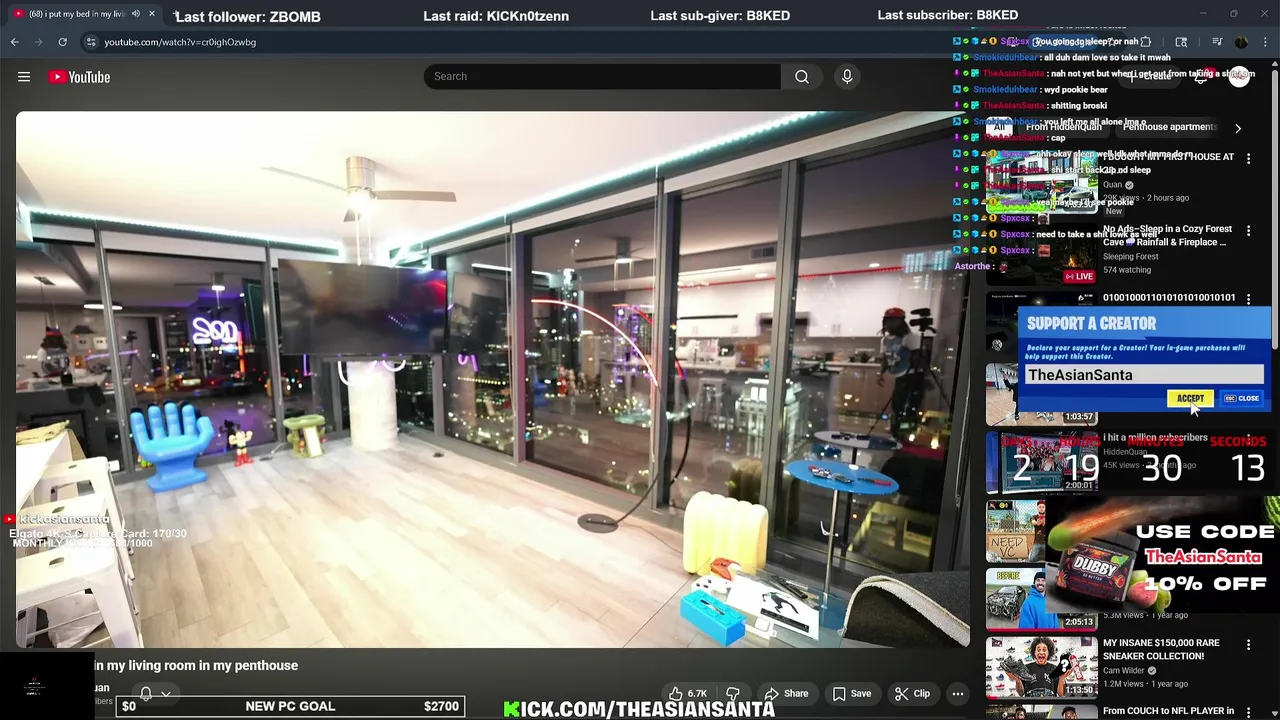
Task: Open more actions ellipsis under video
Action: point(957,693)
